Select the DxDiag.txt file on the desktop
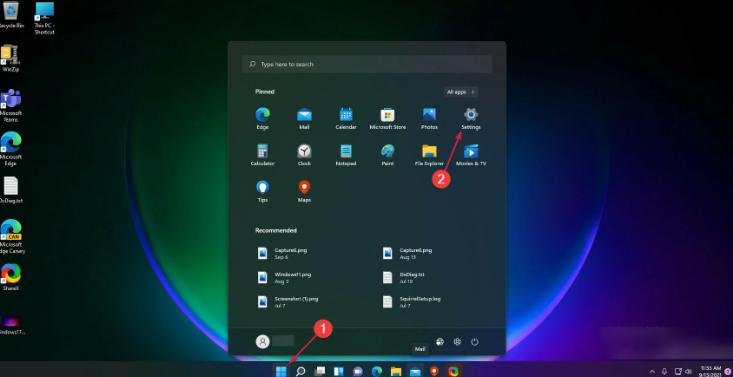Image resolution: width=733 pixels, height=377 pixels. 11,190
